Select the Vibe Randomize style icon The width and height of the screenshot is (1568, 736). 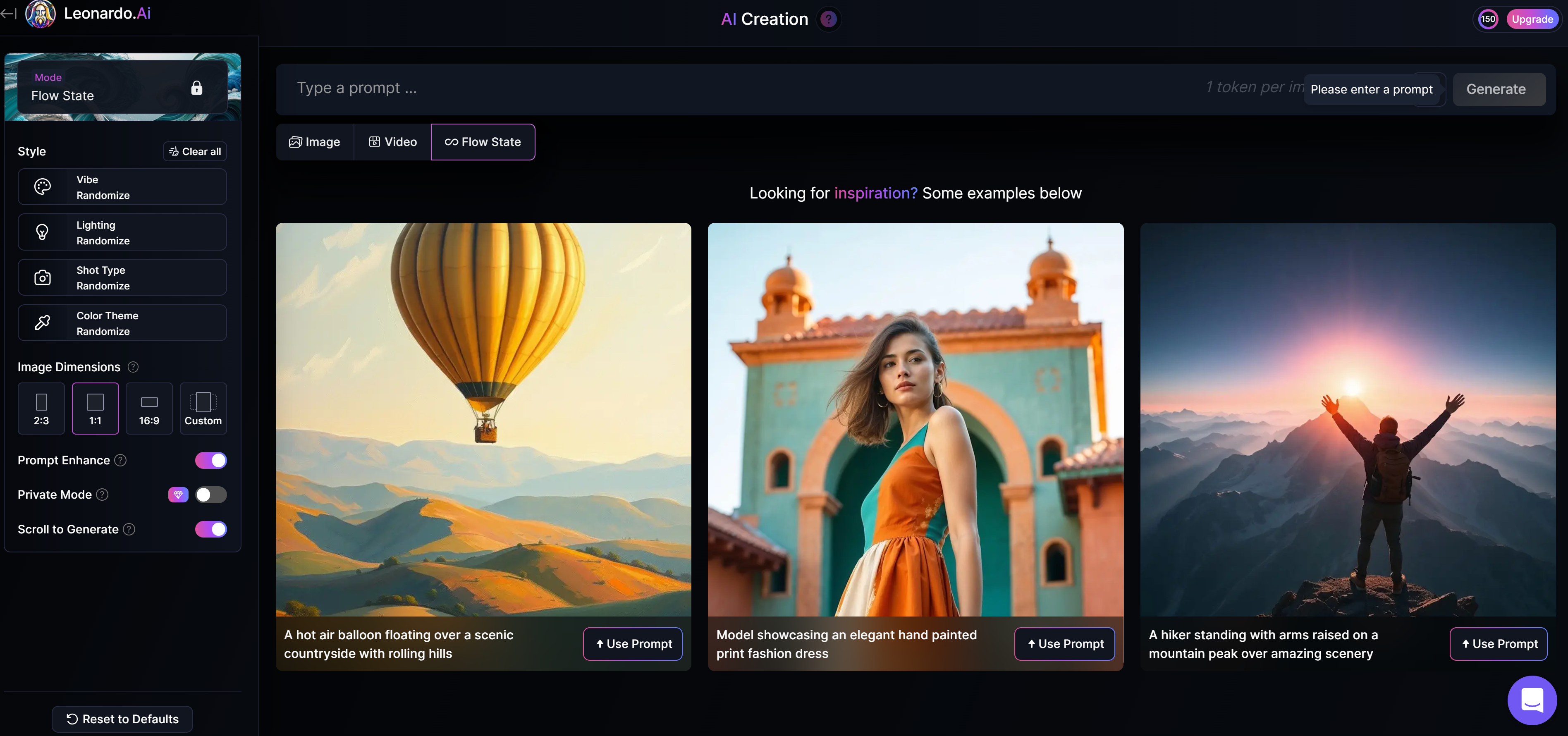[x=42, y=186]
